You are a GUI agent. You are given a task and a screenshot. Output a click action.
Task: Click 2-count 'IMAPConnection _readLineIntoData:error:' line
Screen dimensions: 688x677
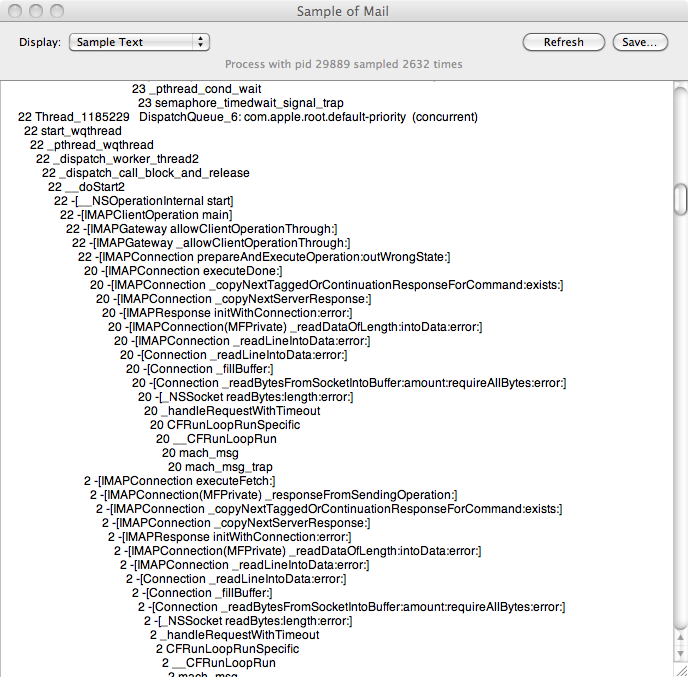[245, 566]
